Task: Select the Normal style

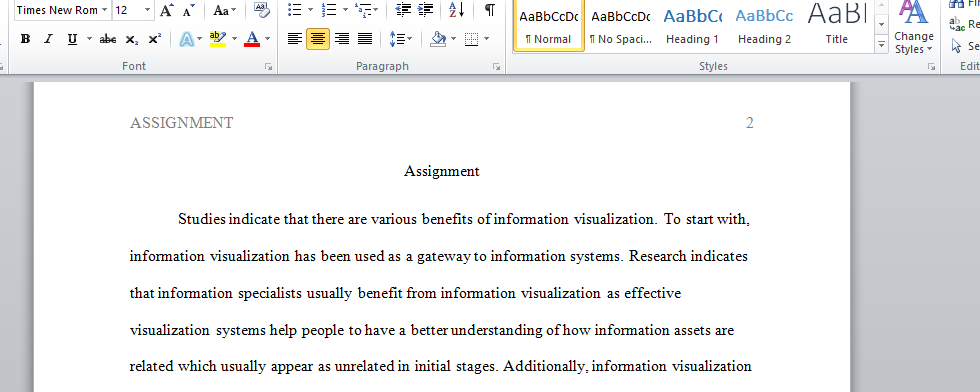Action: pos(549,25)
